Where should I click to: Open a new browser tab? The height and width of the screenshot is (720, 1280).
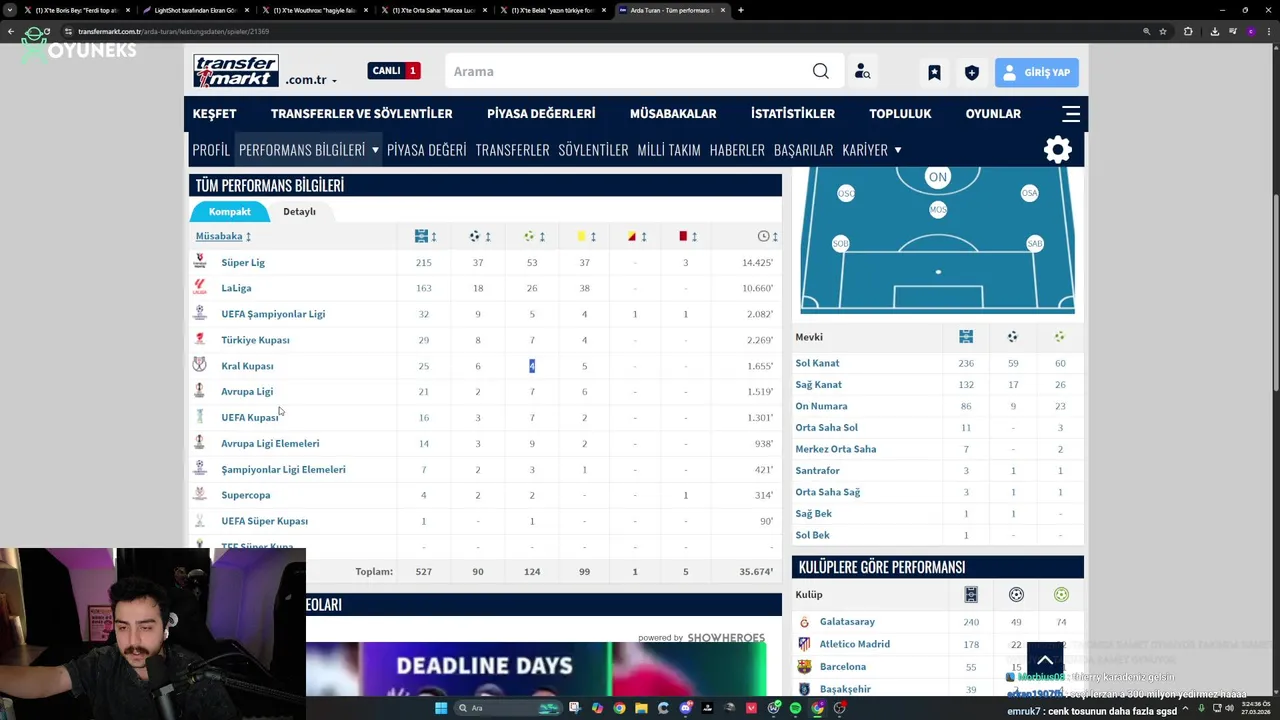pyautogui.click(x=740, y=10)
